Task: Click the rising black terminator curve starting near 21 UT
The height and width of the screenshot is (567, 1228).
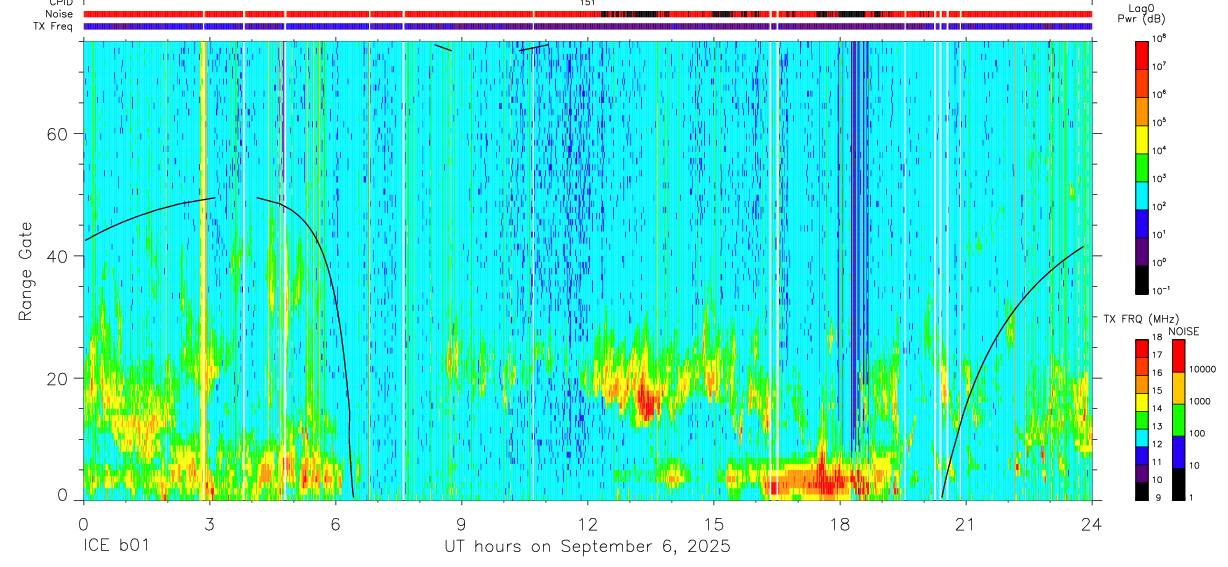Action: 1012,371
